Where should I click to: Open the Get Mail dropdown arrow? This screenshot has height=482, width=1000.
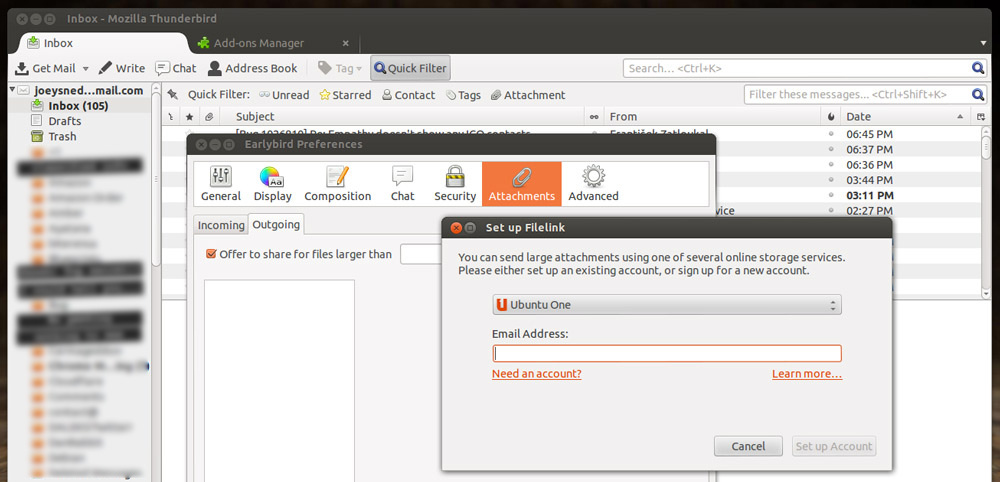pyautogui.click(x=85, y=68)
